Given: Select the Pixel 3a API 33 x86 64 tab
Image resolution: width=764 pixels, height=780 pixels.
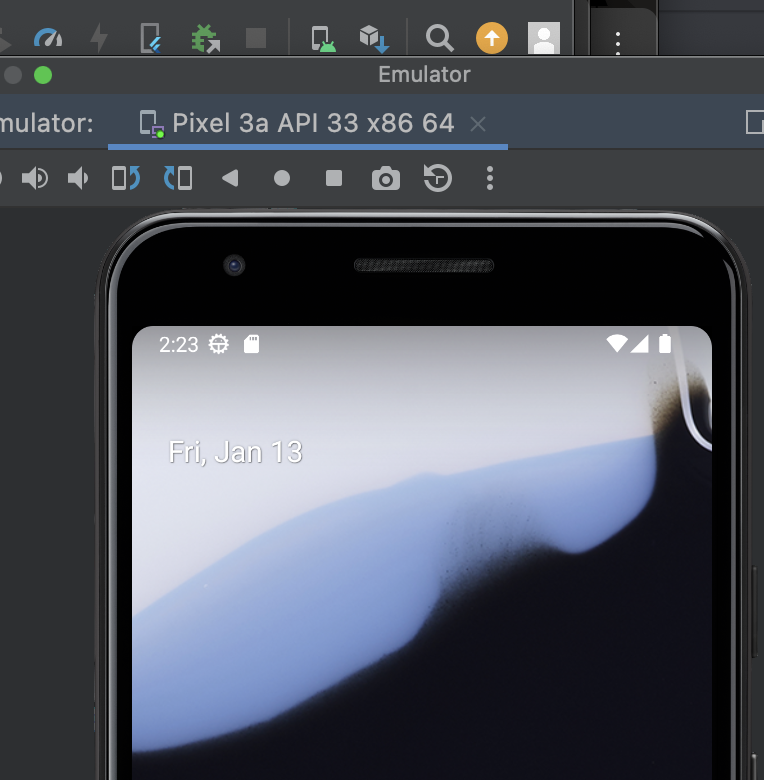Looking at the screenshot, I should [308, 123].
